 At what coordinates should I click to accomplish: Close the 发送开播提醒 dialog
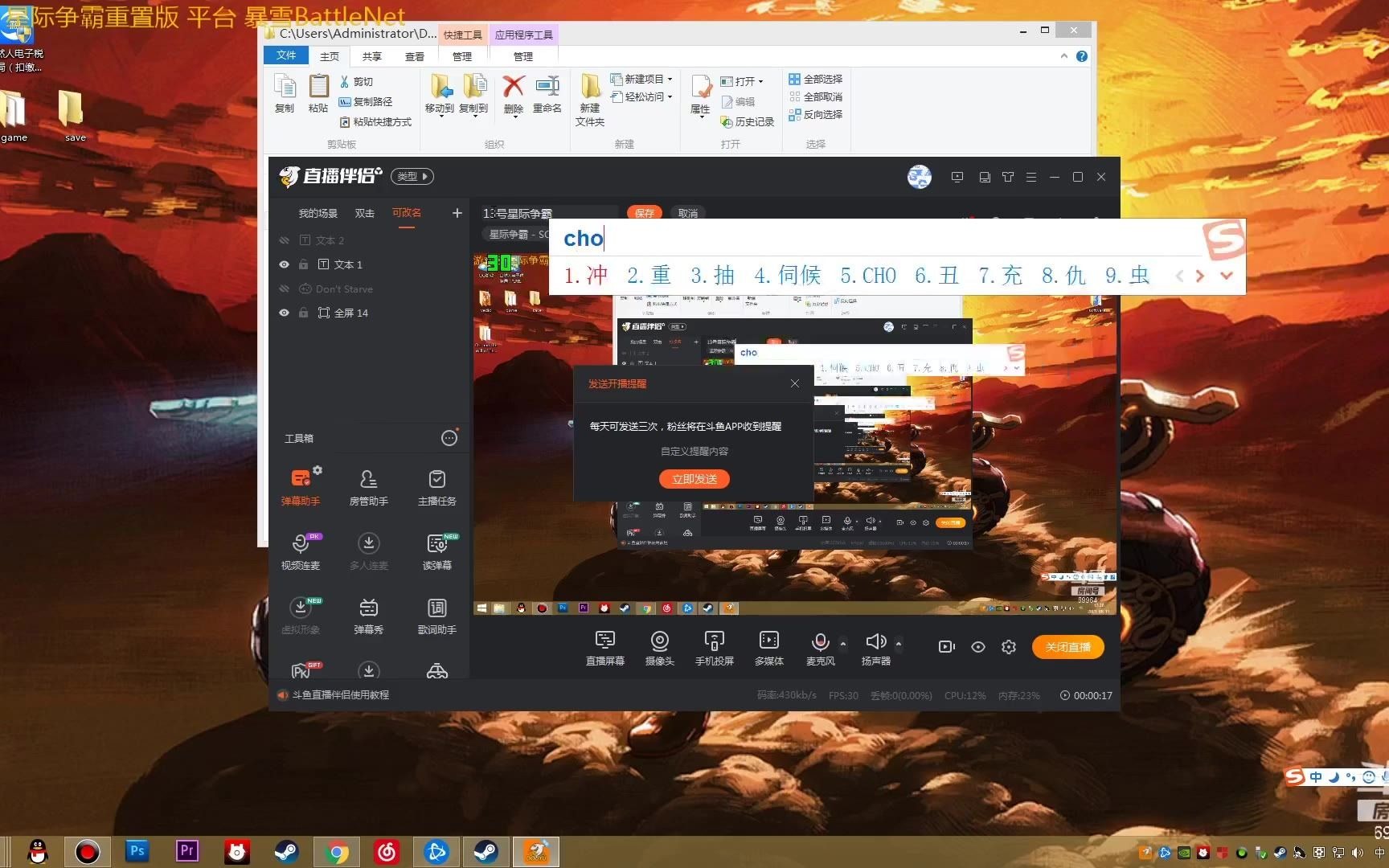pyautogui.click(x=795, y=383)
